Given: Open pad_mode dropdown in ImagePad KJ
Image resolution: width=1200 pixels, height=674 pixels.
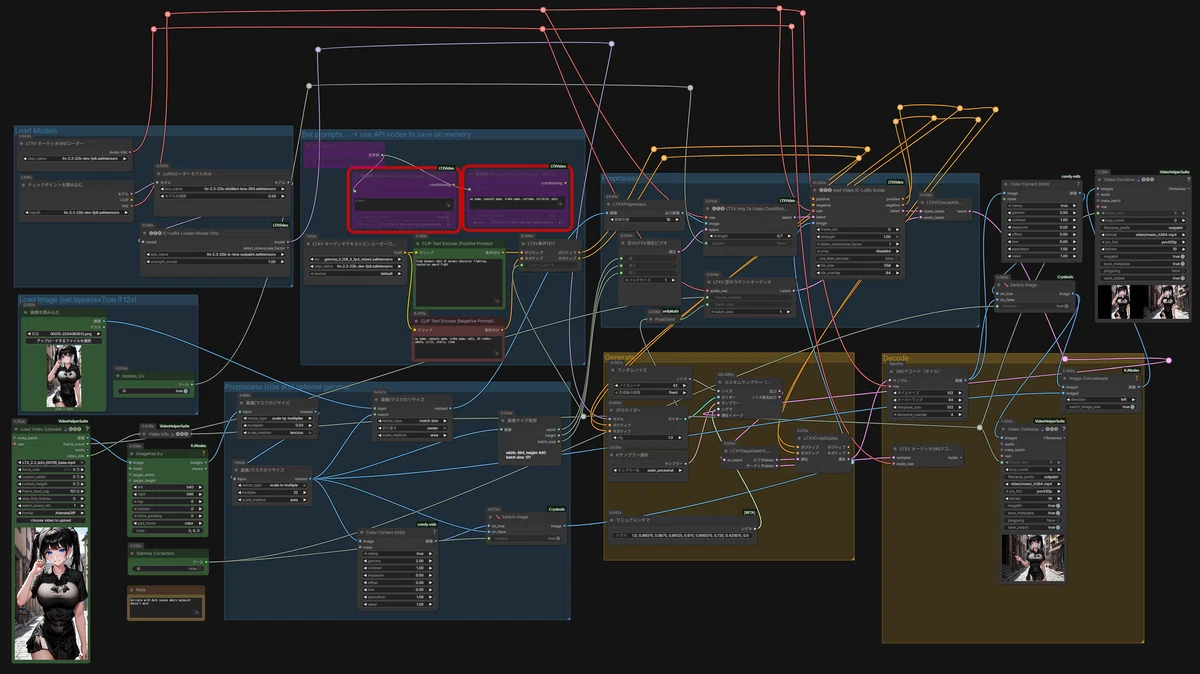Looking at the screenshot, I should [170, 524].
